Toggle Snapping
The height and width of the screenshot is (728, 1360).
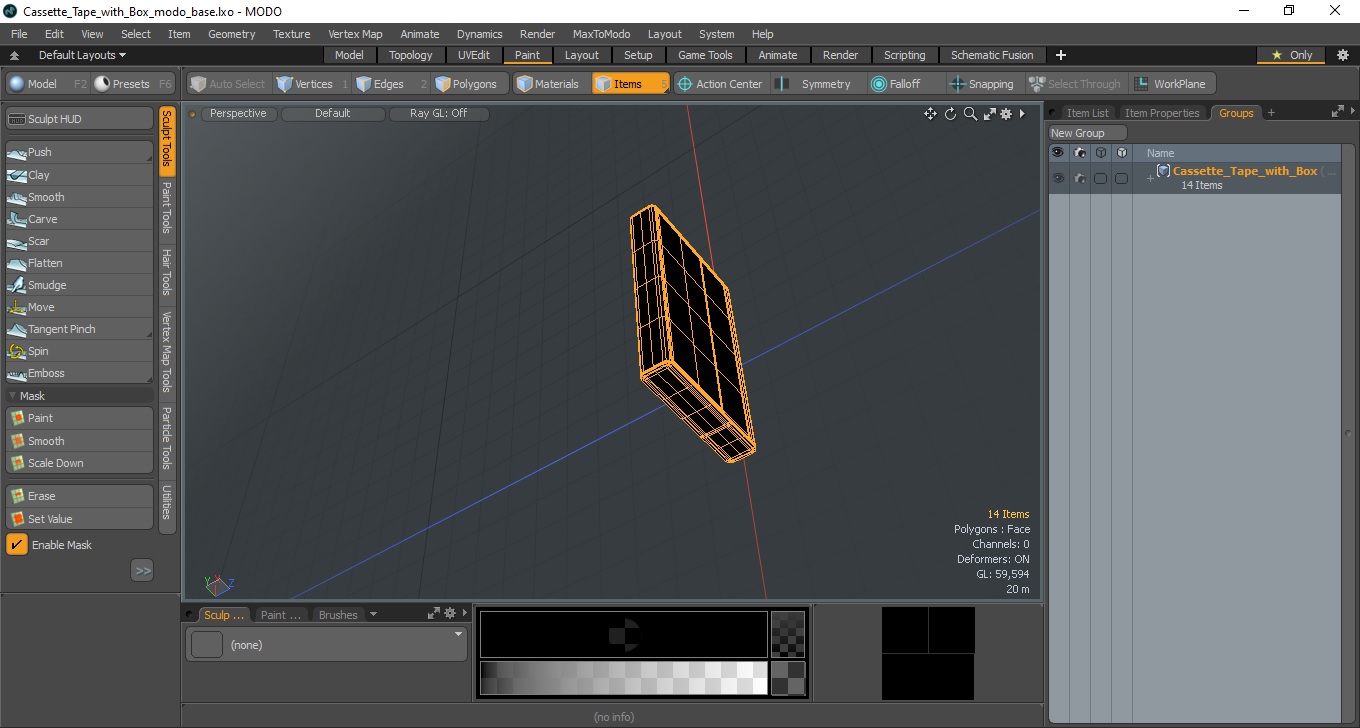point(982,84)
